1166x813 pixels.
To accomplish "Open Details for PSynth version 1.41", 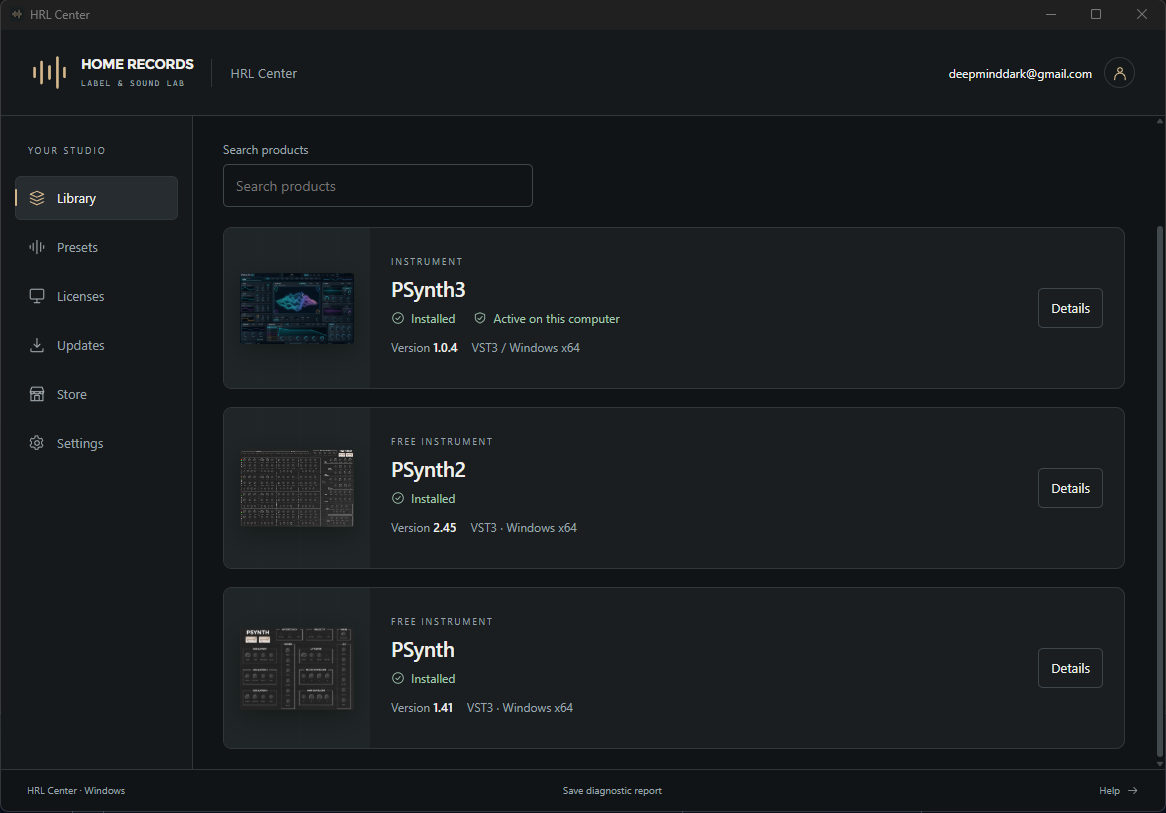I will tap(1070, 668).
